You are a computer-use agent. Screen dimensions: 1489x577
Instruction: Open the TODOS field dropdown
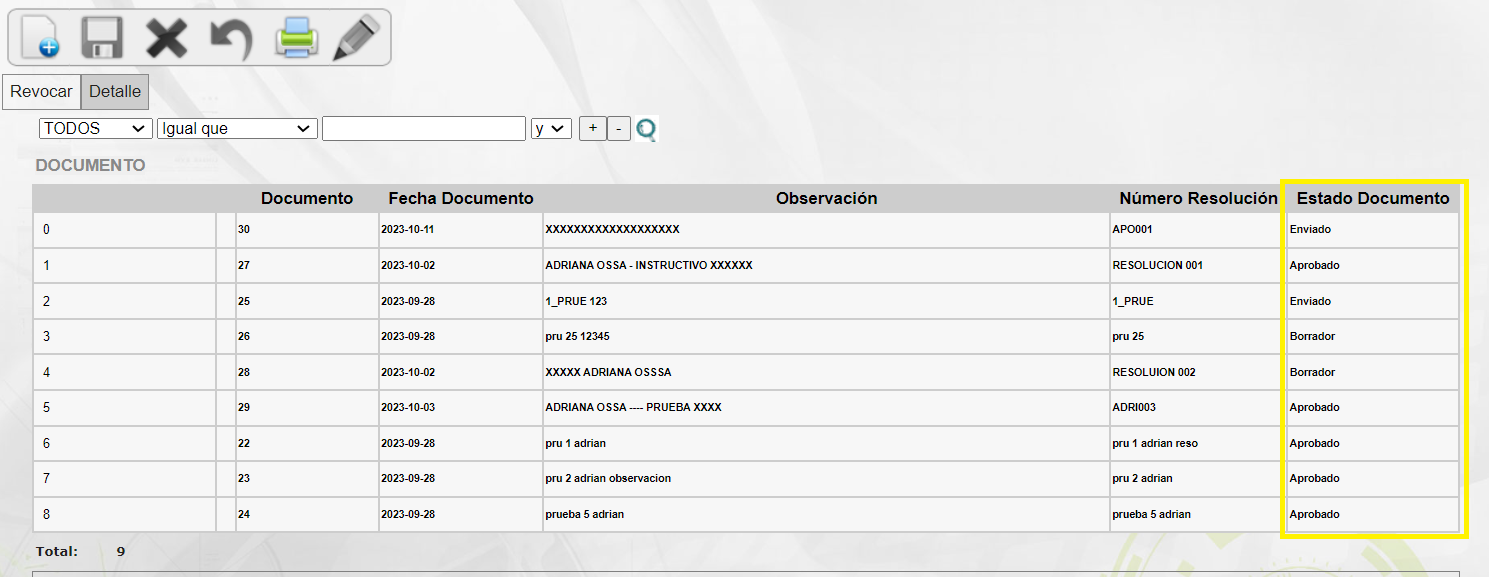[95, 129]
